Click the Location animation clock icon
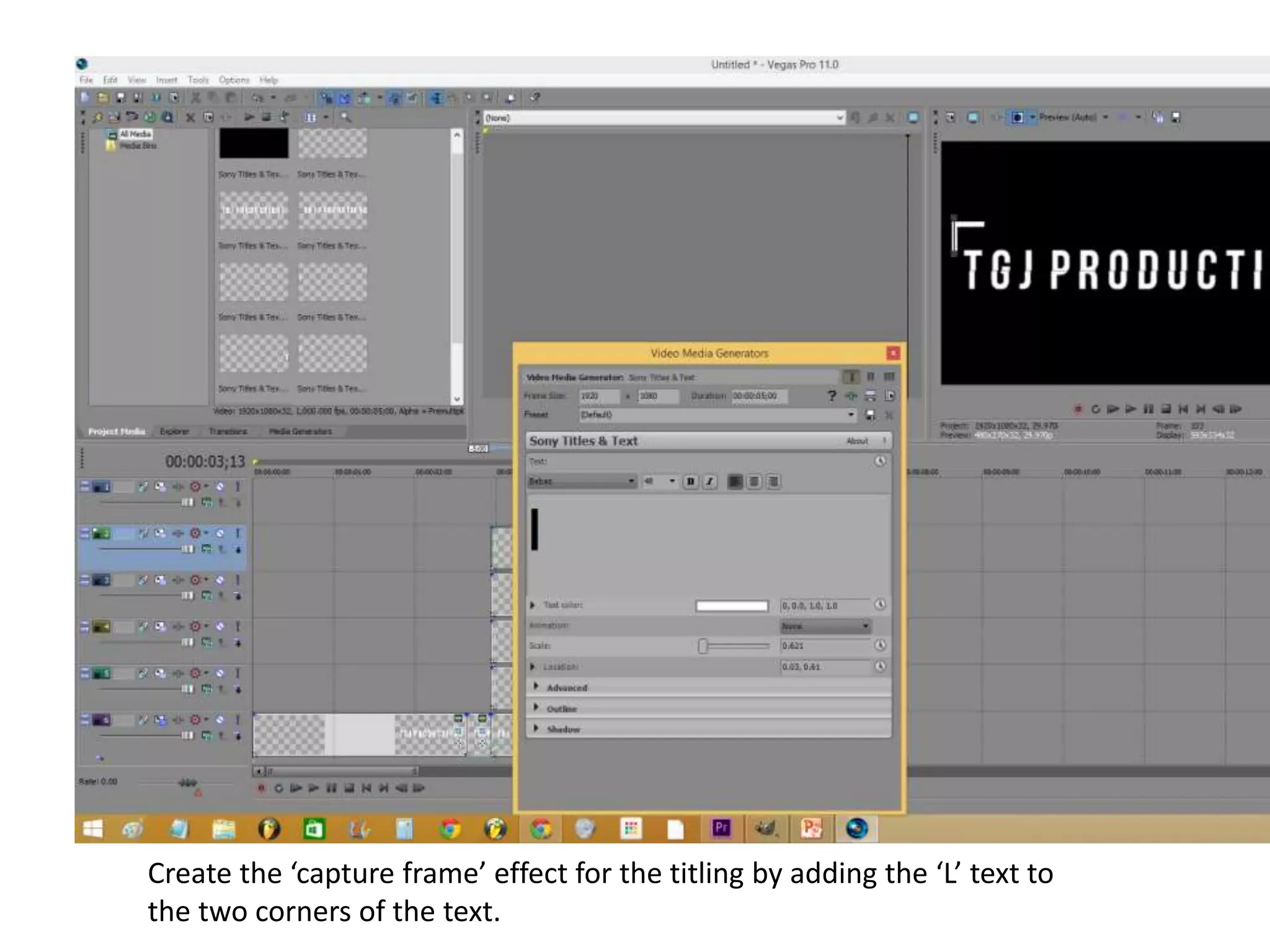Viewport: 1270px width, 952px height. pos(880,666)
